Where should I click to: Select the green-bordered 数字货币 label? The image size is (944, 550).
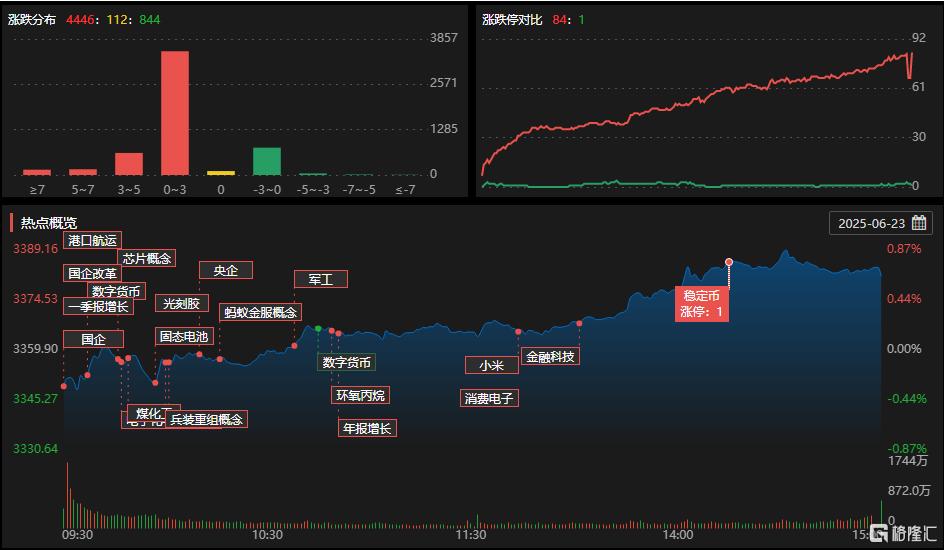coord(346,362)
